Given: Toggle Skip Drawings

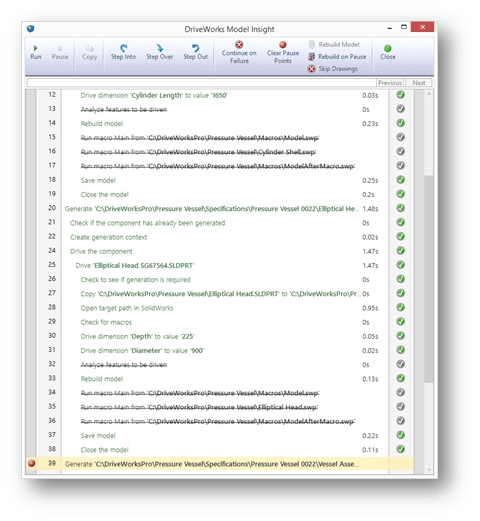Looking at the screenshot, I should (x=333, y=69).
